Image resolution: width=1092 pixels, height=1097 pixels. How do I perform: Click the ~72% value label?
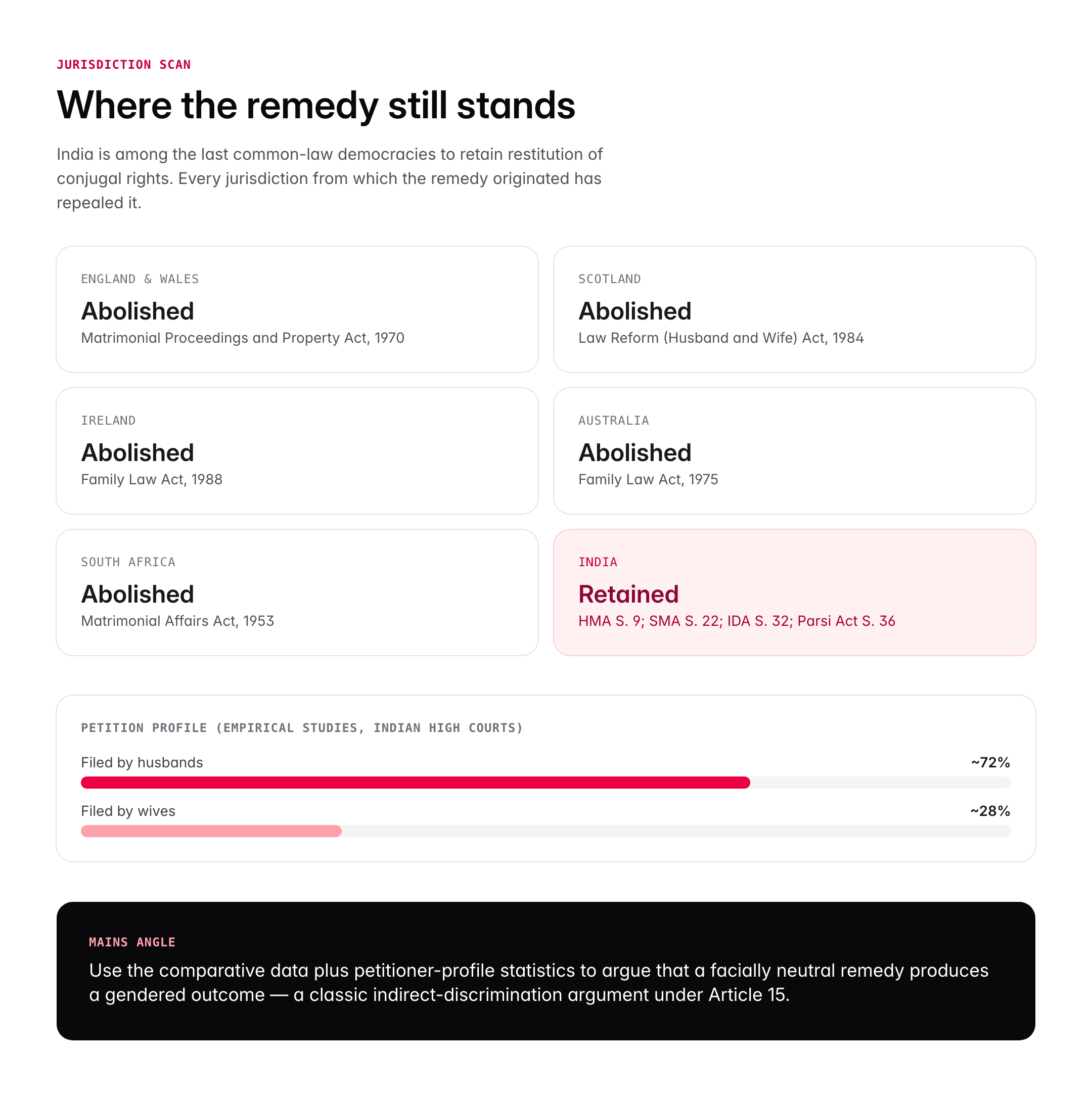[x=990, y=762]
